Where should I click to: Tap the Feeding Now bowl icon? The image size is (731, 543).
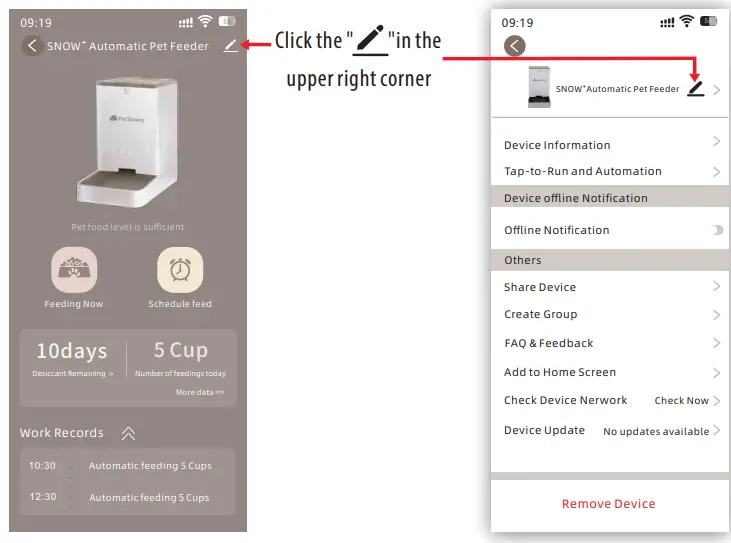pos(74,269)
